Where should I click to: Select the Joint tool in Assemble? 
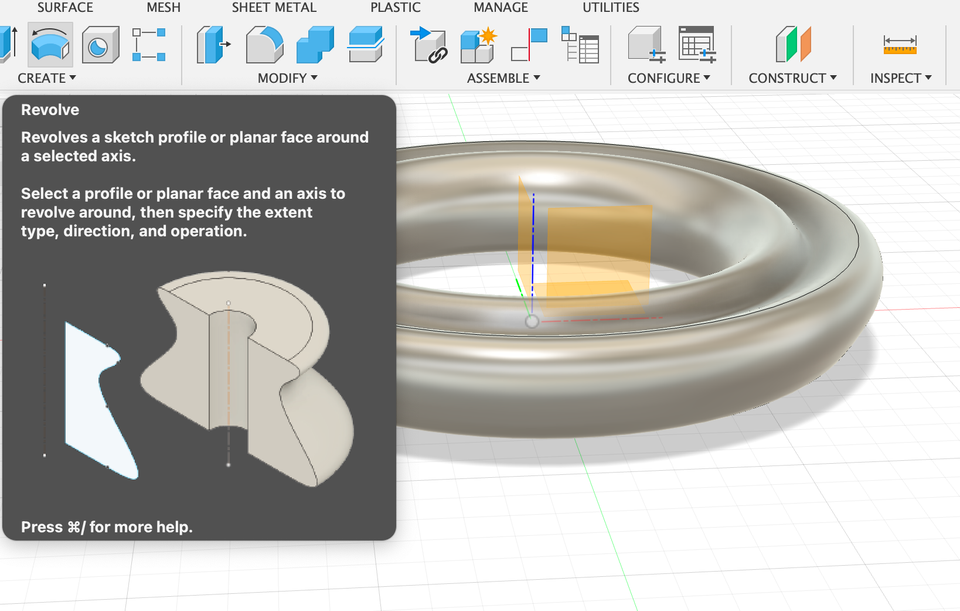529,45
